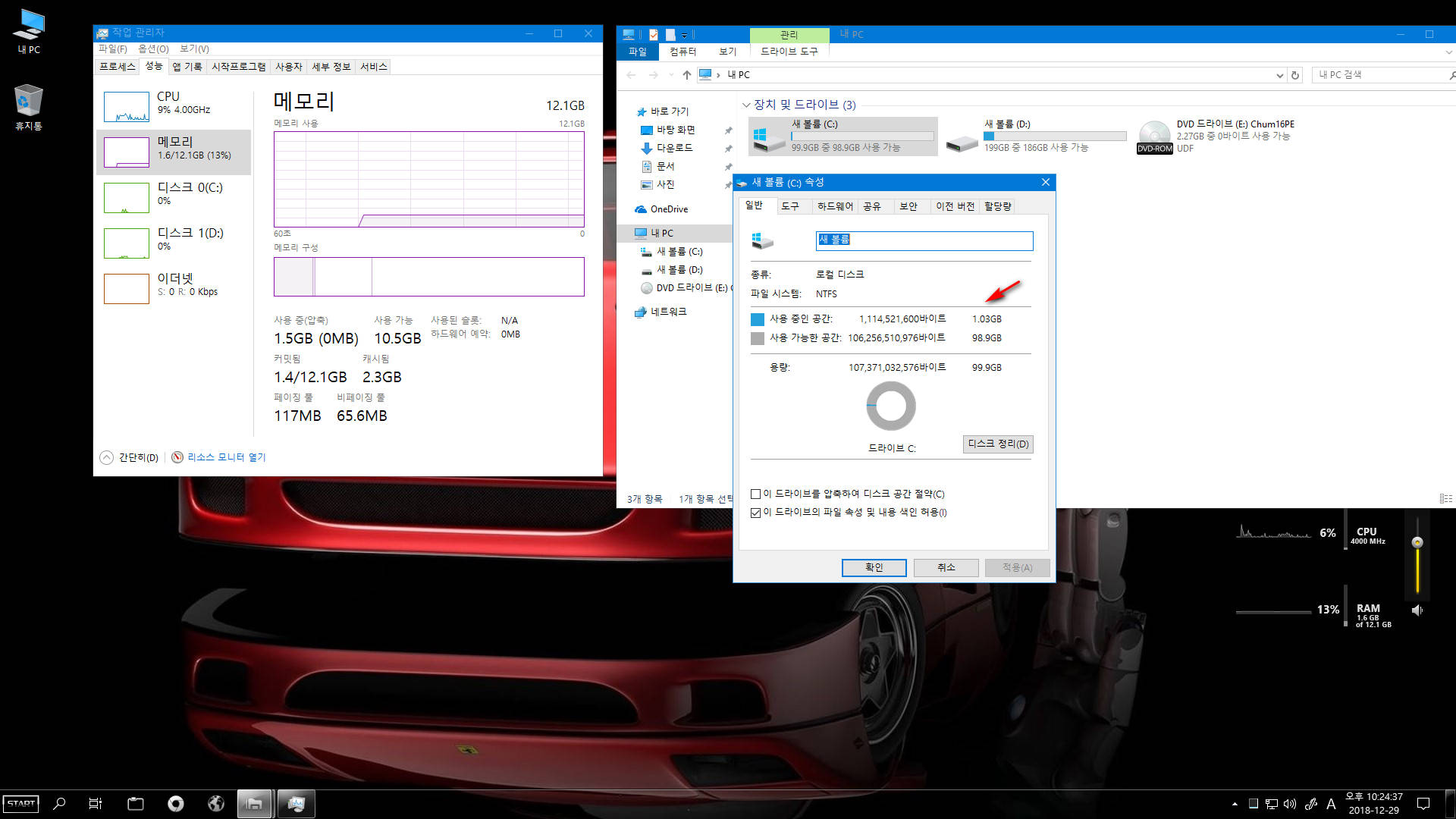Select 메모리 in the performance sidebar
1456x819 pixels.
[174, 152]
